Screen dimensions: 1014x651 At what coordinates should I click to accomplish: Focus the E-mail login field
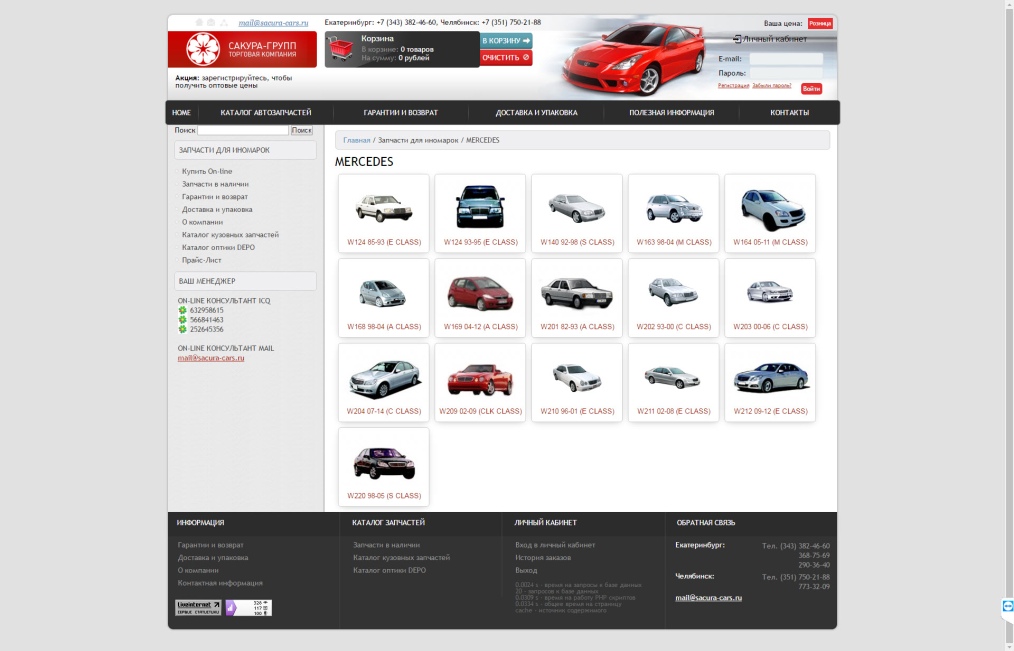click(x=786, y=59)
